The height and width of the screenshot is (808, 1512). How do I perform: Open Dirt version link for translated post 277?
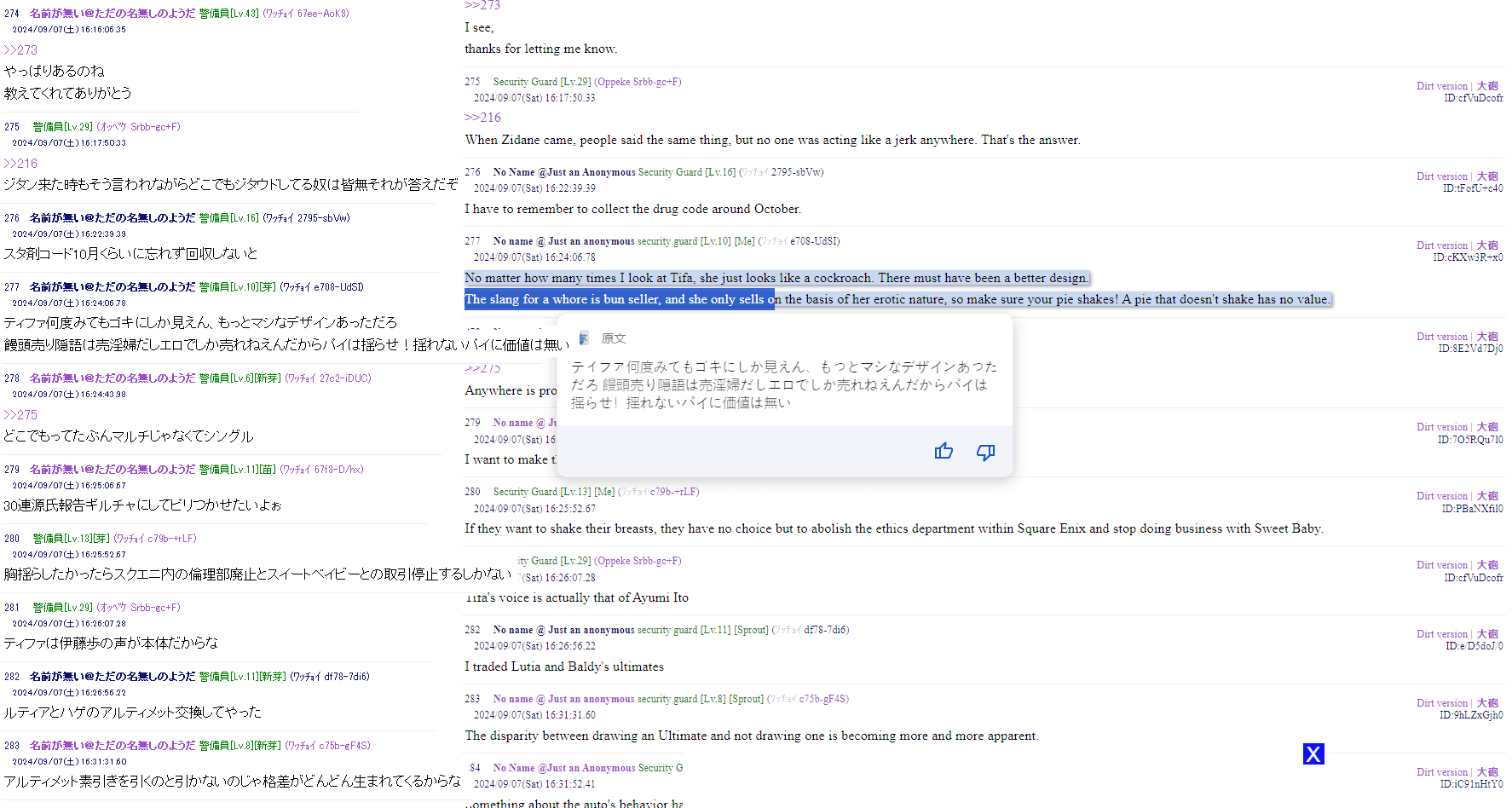1442,245
